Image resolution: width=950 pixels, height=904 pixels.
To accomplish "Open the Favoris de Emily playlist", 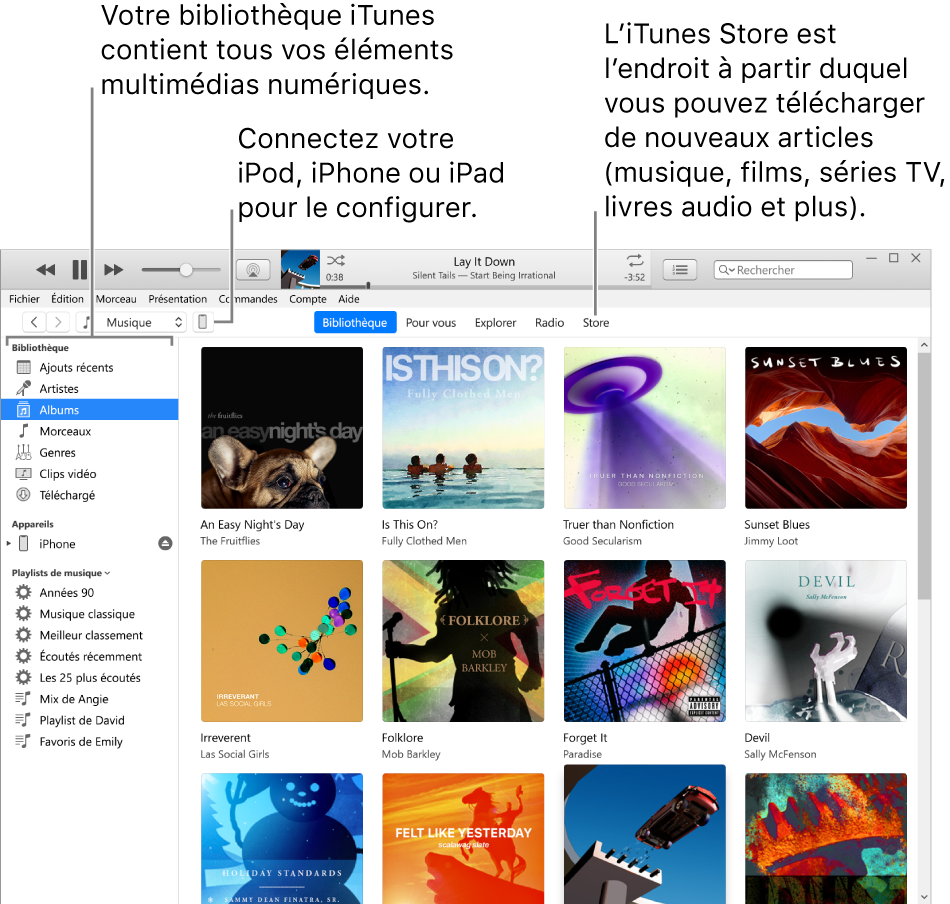I will pos(90,741).
